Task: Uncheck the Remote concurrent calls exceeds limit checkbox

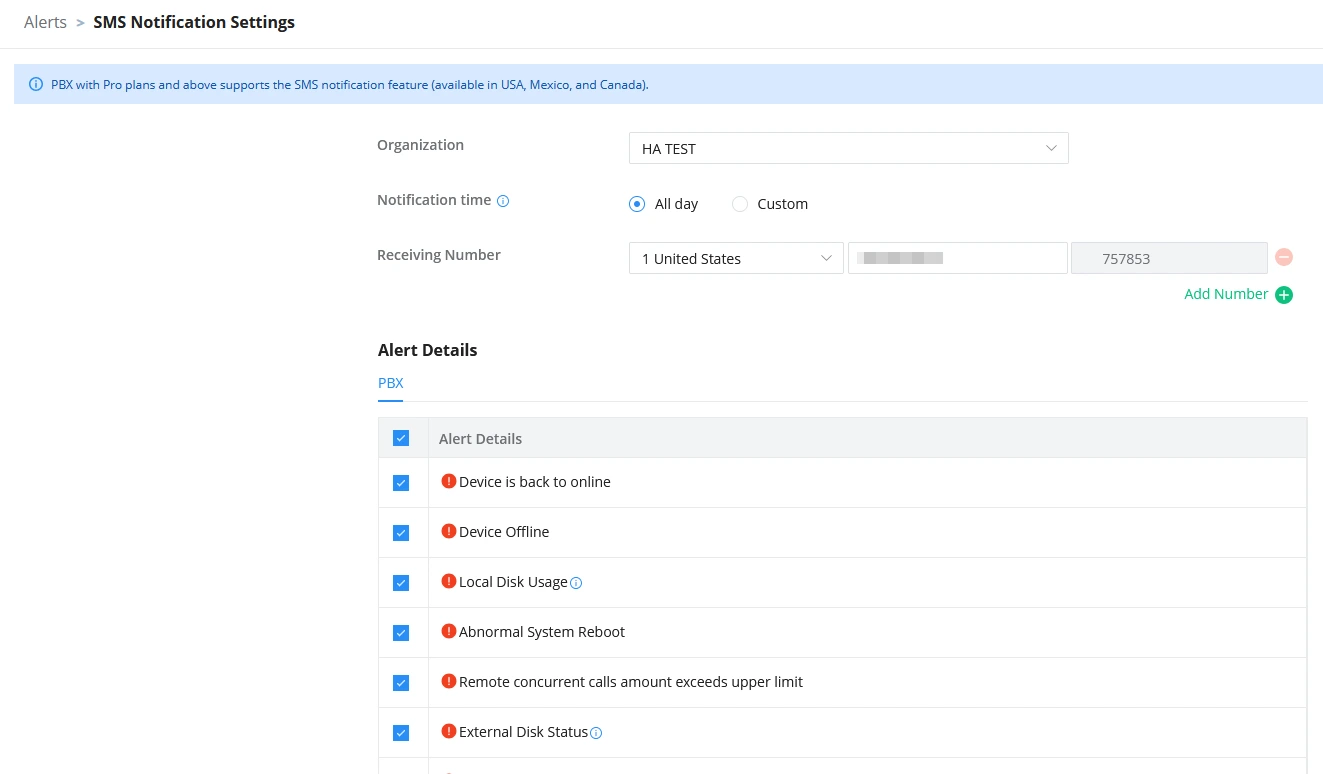Action: click(401, 683)
